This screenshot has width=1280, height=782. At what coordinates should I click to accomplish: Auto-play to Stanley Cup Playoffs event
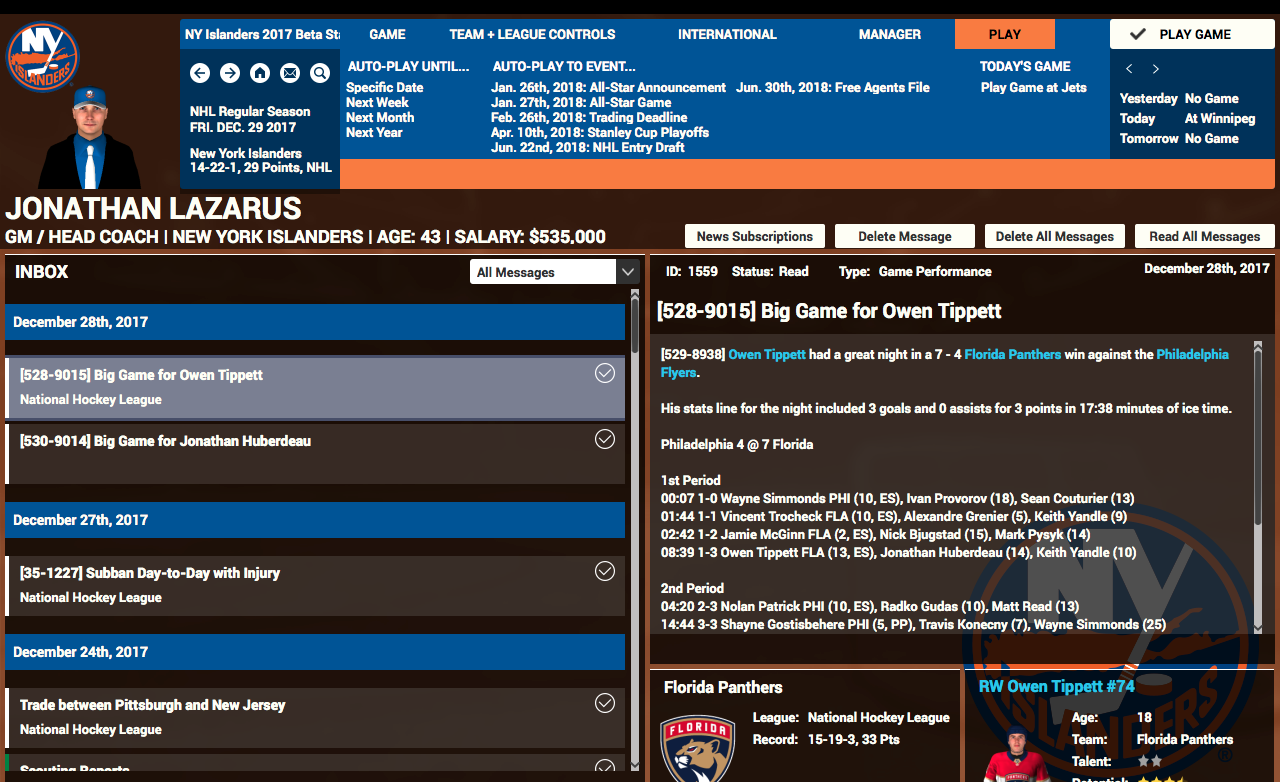coord(600,133)
